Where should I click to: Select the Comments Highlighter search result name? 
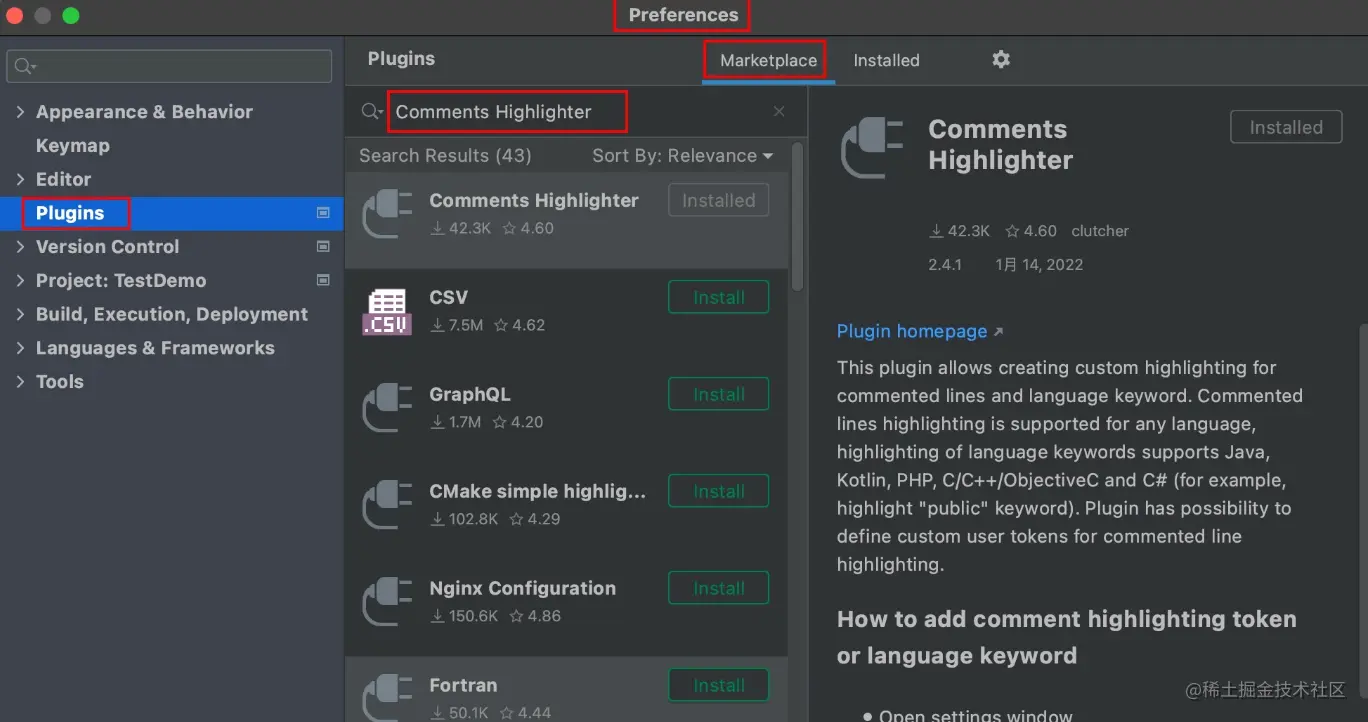coord(534,200)
